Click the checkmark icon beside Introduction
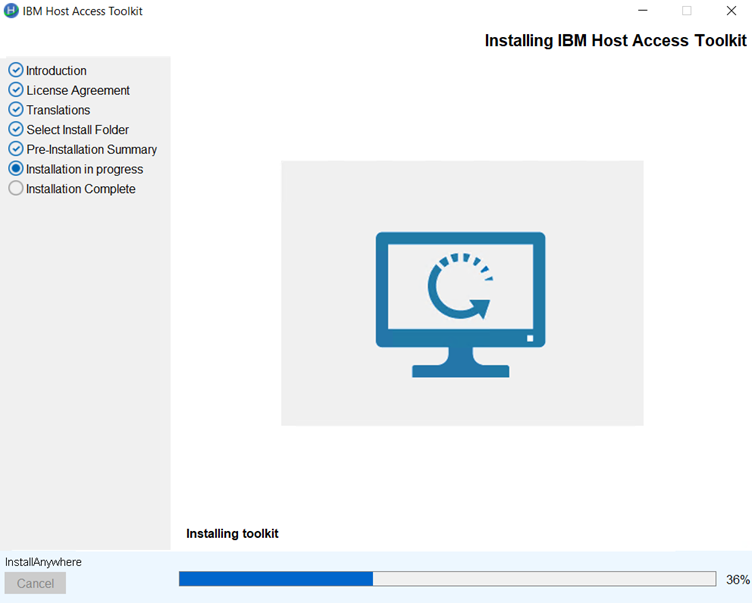752x603 pixels. [15, 70]
